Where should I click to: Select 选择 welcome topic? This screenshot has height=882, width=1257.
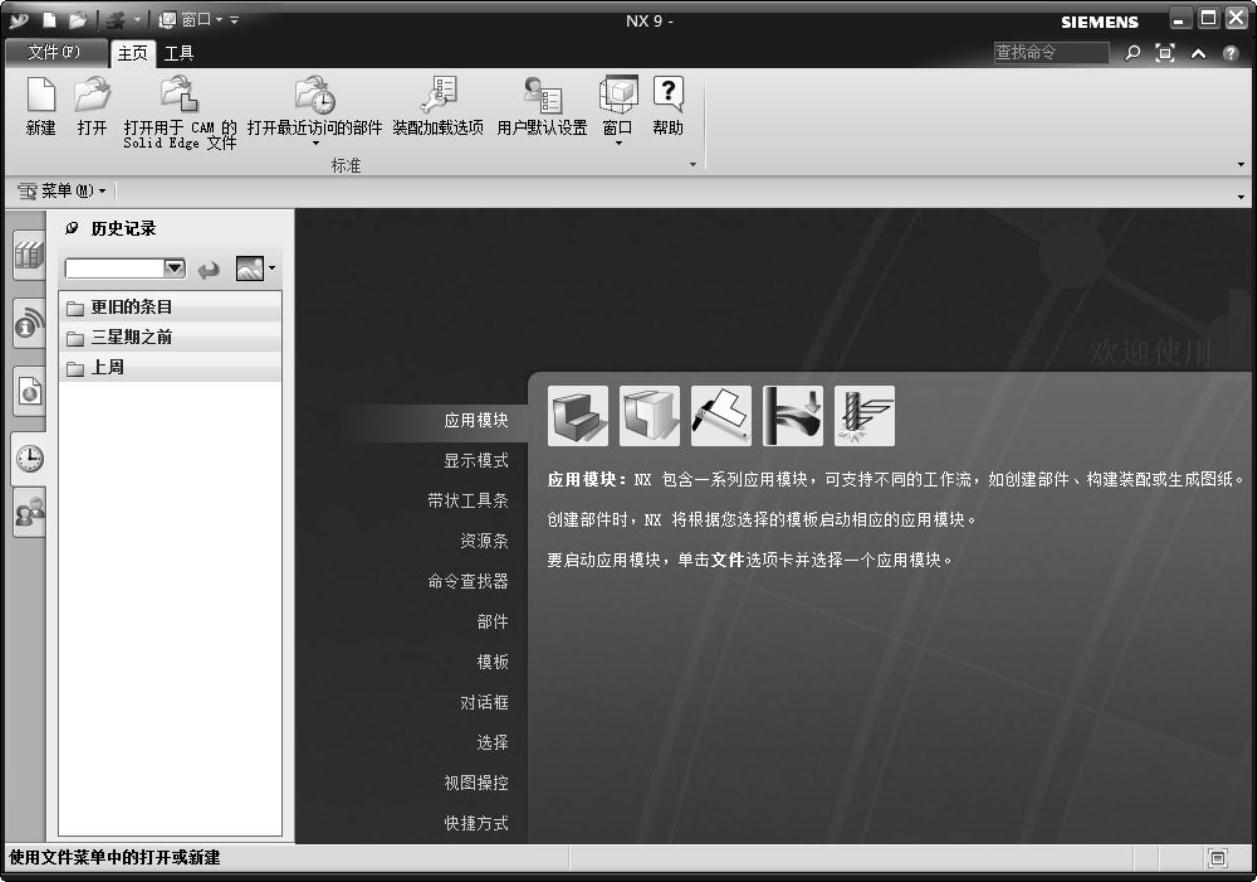(493, 743)
